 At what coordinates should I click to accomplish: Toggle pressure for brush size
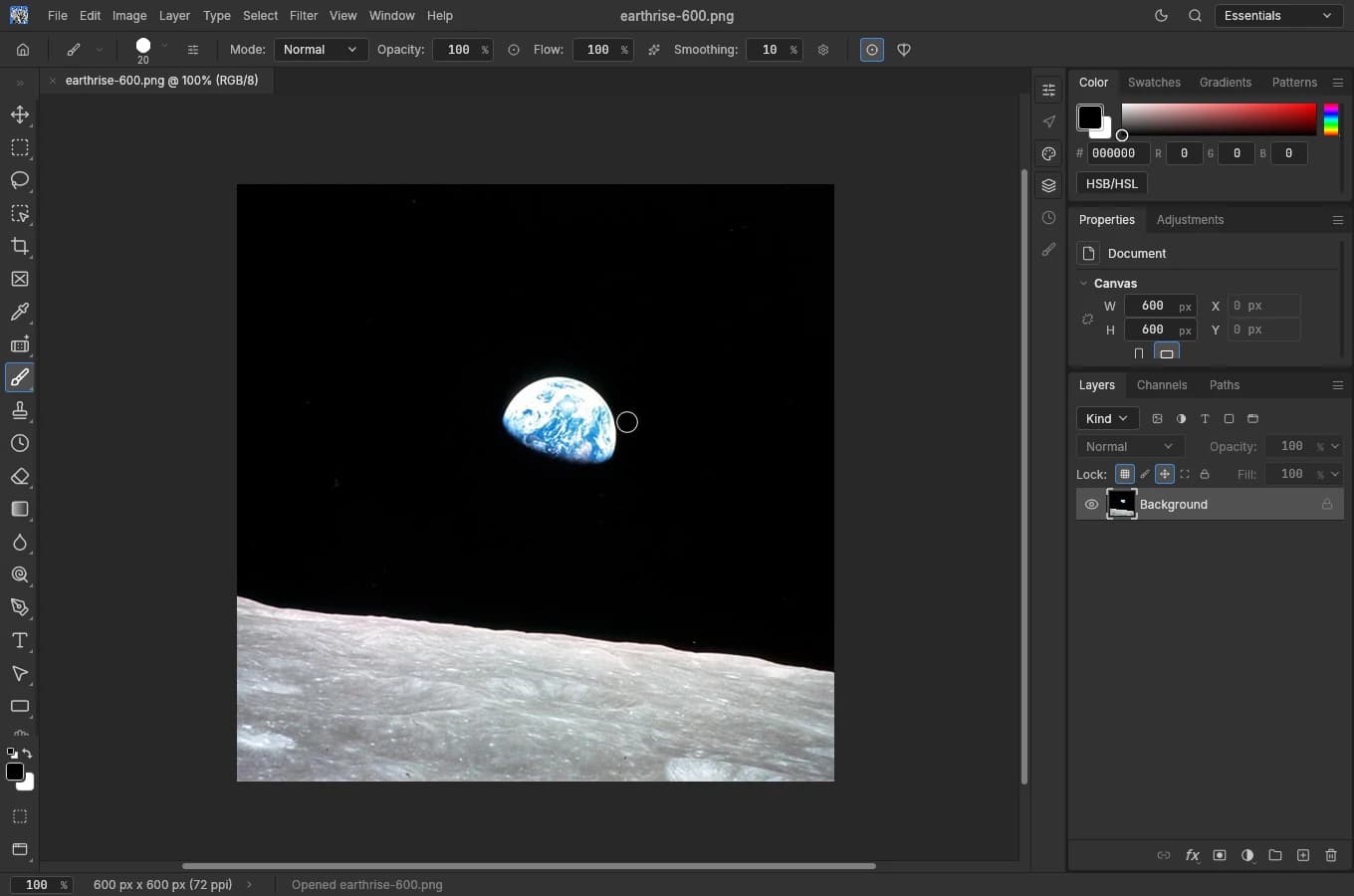(x=872, y=50)
